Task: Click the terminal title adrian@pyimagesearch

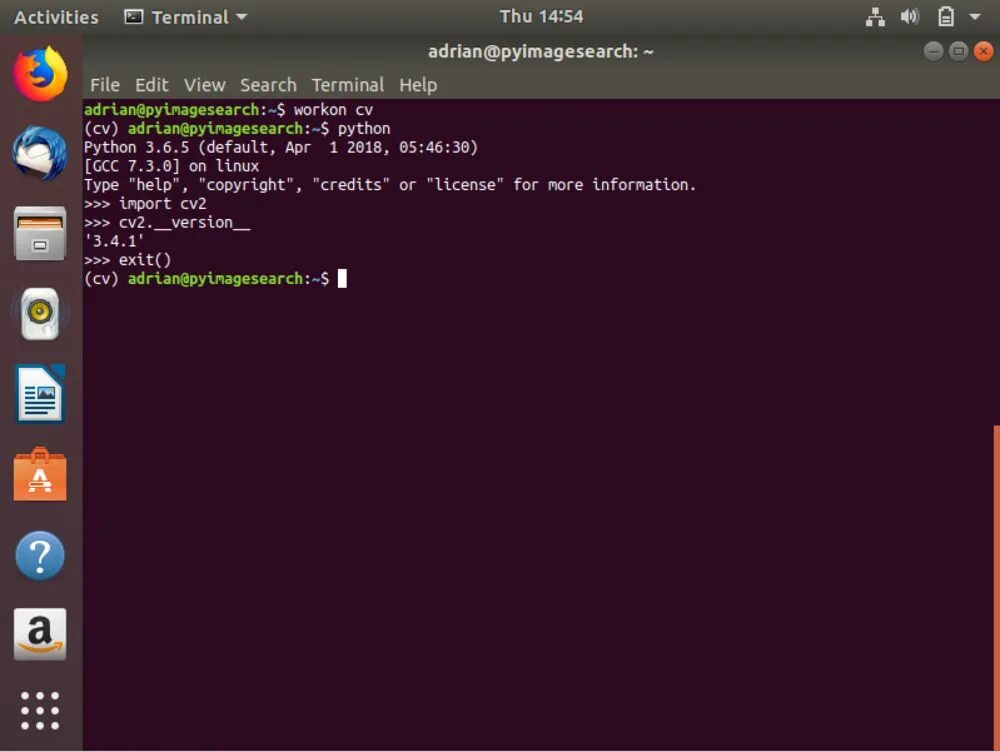Action: 541,51
